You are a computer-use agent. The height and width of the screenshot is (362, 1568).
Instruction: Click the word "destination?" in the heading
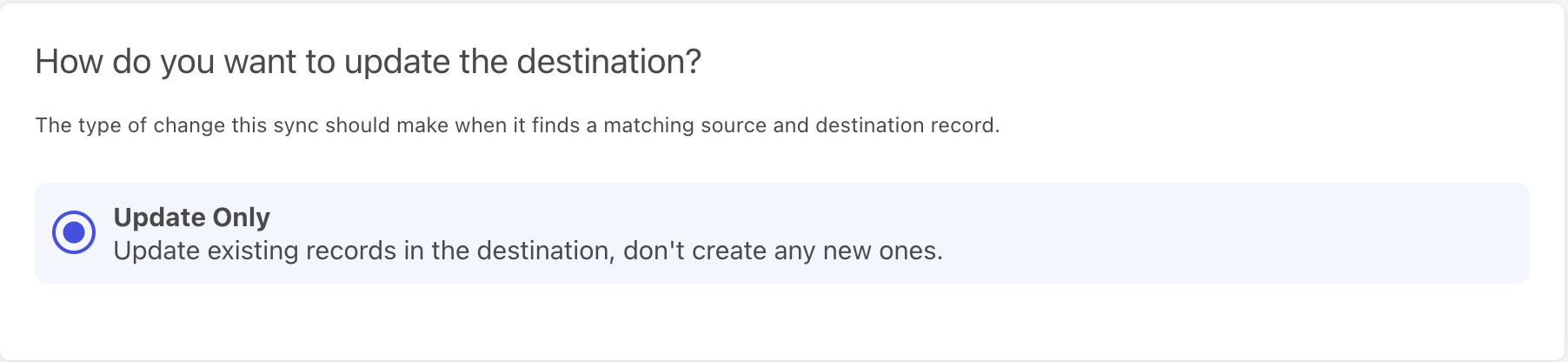(x=608, y=62)
